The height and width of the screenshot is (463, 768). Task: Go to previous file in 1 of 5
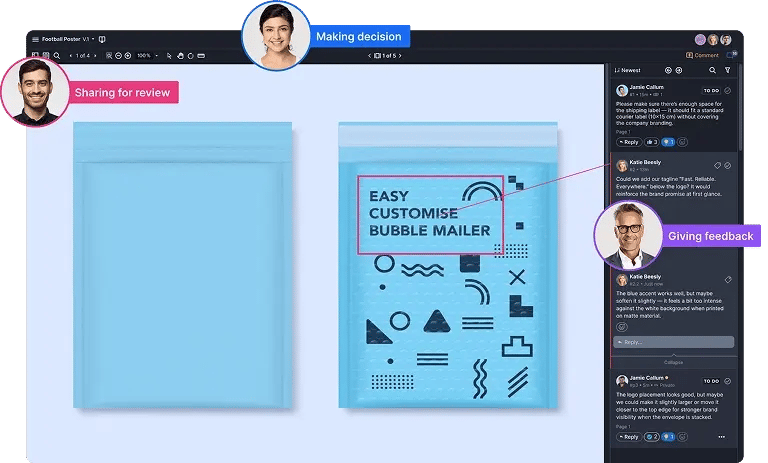[x=370, y=56]
